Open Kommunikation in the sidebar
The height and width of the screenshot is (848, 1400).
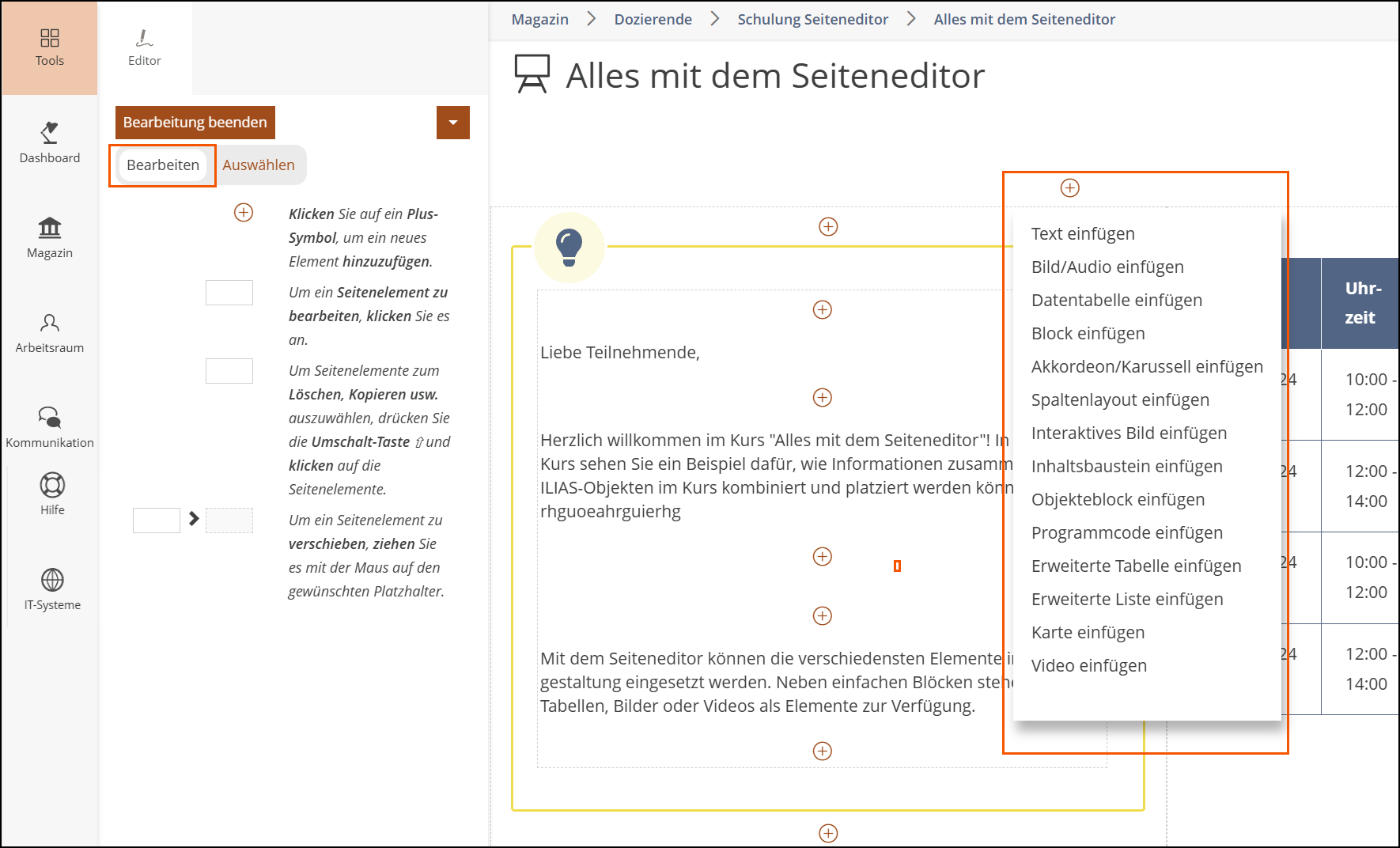(49, 427)
